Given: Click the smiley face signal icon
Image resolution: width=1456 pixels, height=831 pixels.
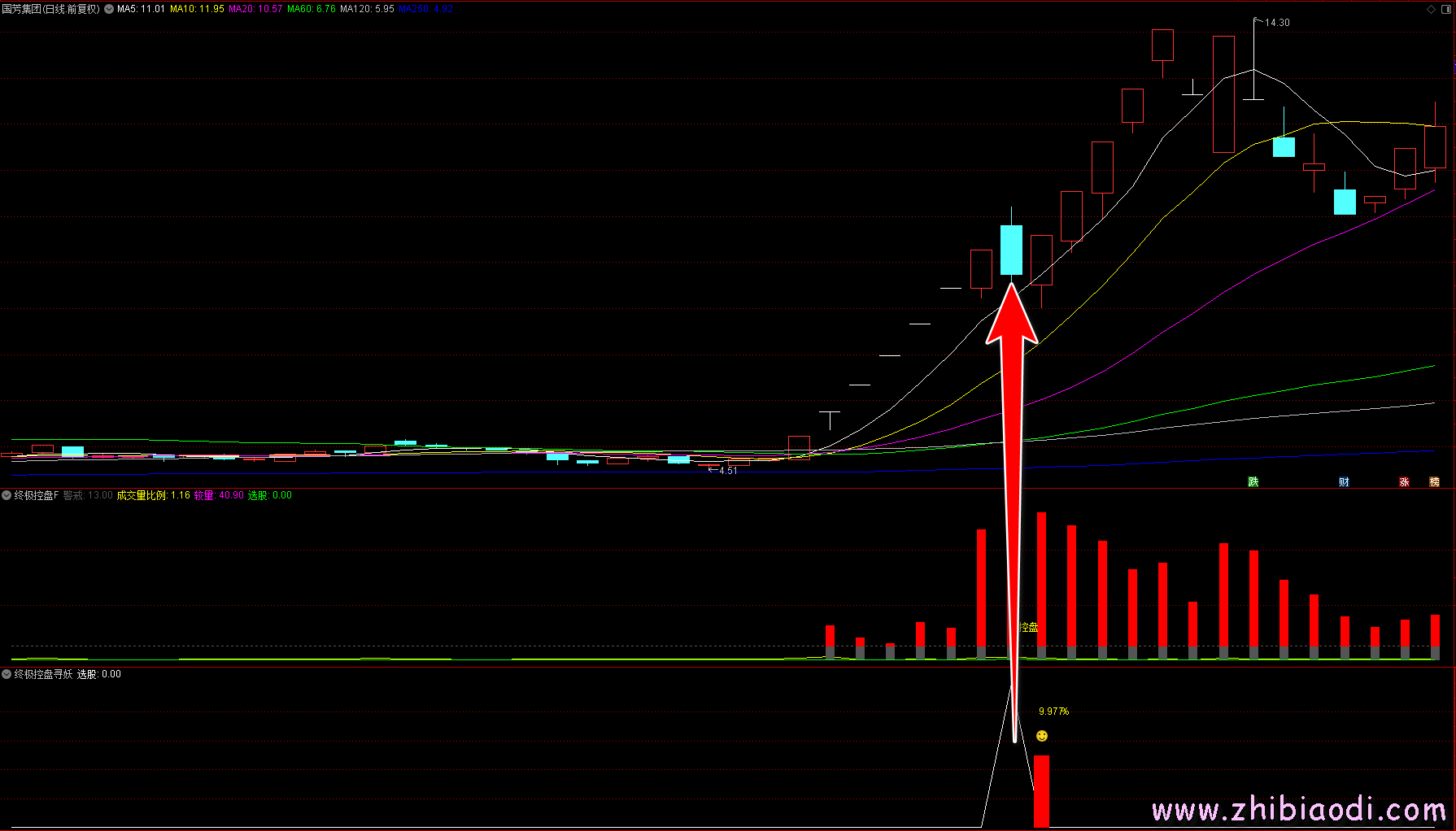Looking at the screenshot, I should 1042,736.
